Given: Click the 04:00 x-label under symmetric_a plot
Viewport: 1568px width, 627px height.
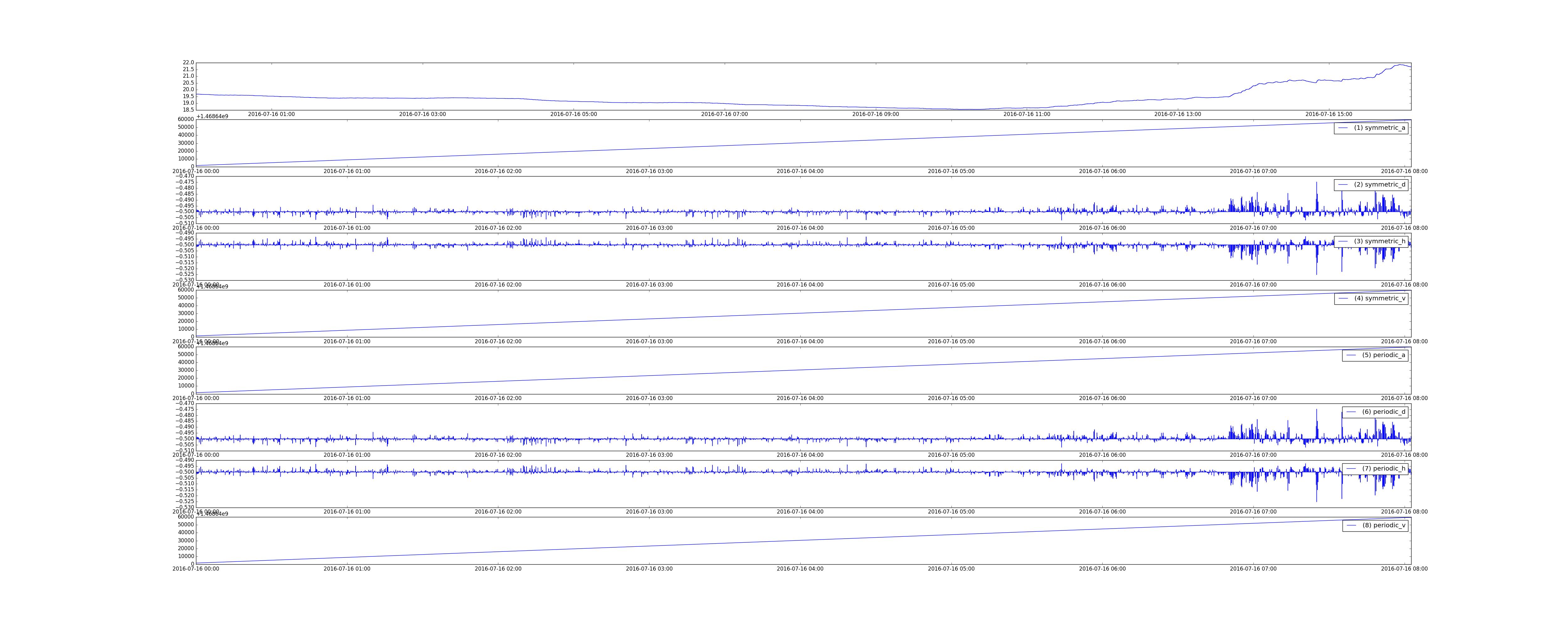Looking at the screenshot, I should coord(800,172).
